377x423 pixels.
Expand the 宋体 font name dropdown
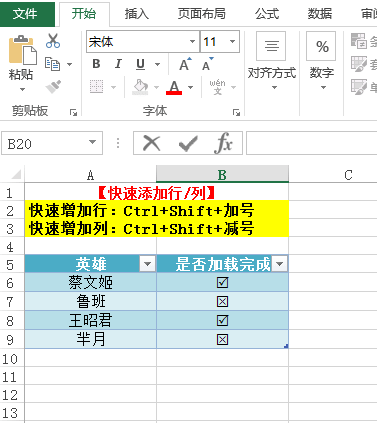tap(192, 42)
